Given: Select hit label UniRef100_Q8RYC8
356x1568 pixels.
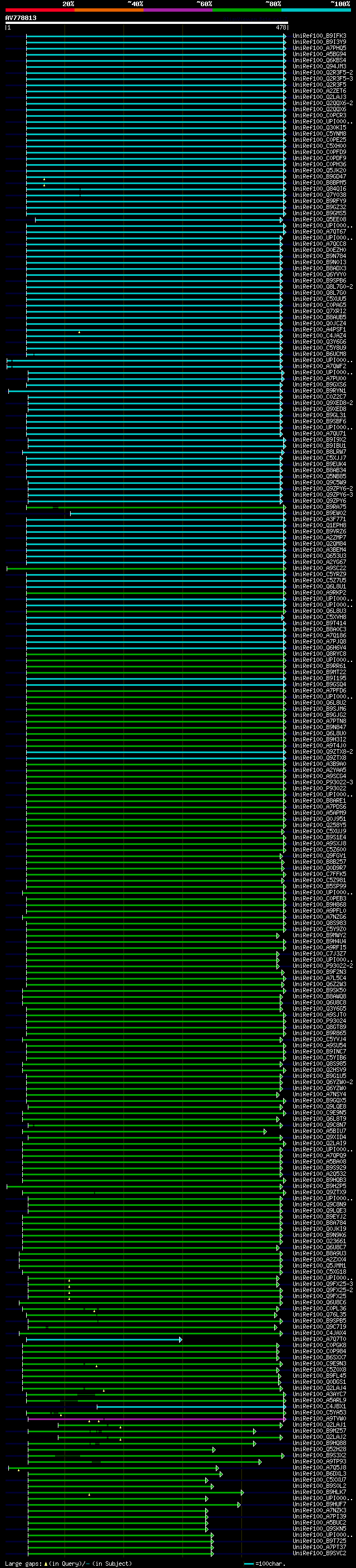Looking at the screenshot, I should pos(319,654).
